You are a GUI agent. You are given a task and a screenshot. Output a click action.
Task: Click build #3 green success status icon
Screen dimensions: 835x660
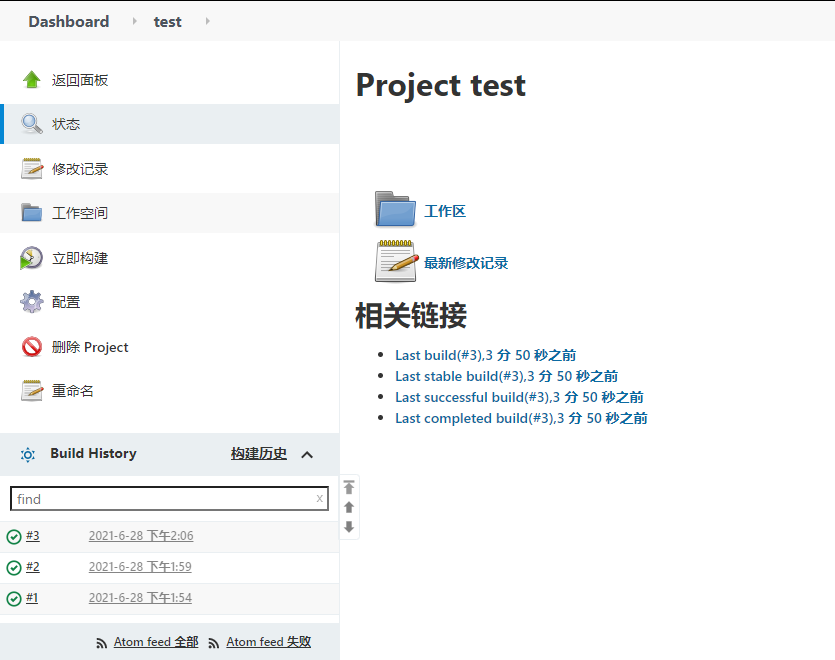click(x=14, y=537)
